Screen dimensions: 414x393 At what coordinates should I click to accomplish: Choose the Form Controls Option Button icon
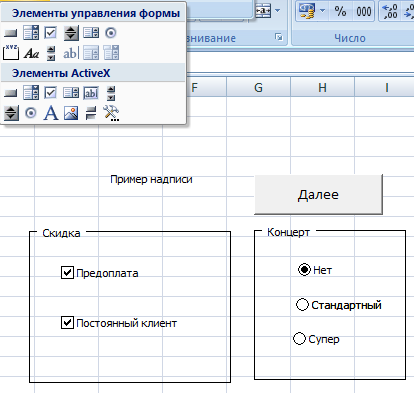111,33
